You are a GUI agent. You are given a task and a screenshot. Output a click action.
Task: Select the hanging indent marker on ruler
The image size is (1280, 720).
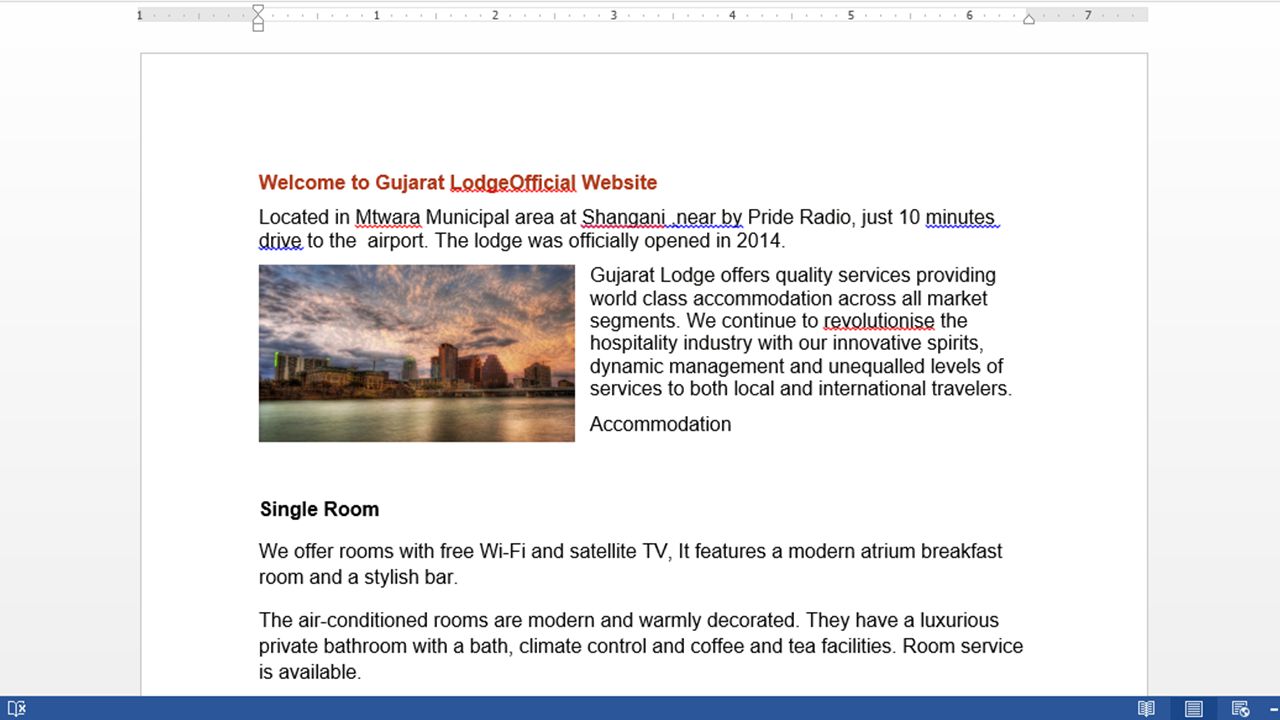[258, 18]
